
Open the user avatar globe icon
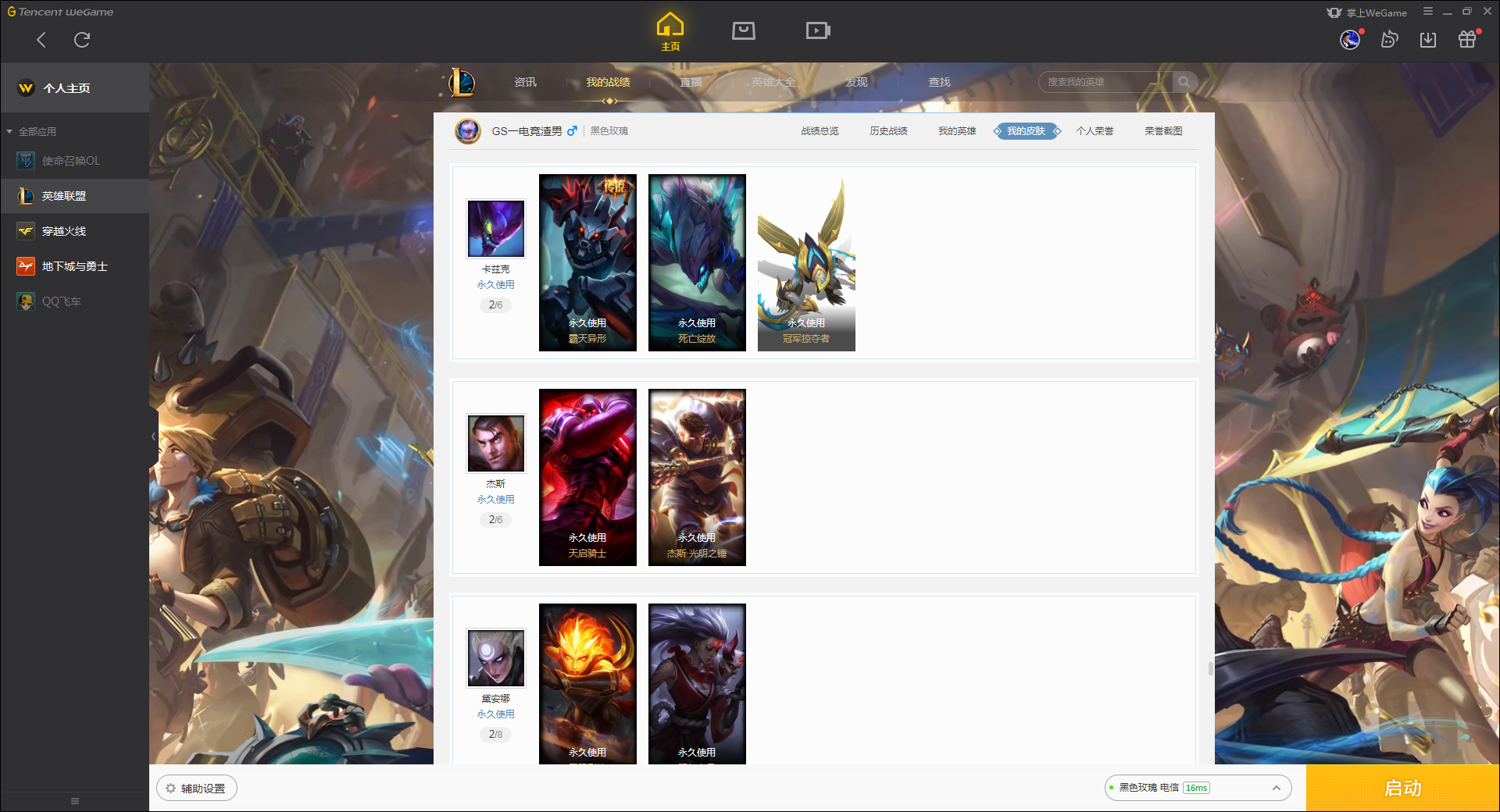[1350, 39]
